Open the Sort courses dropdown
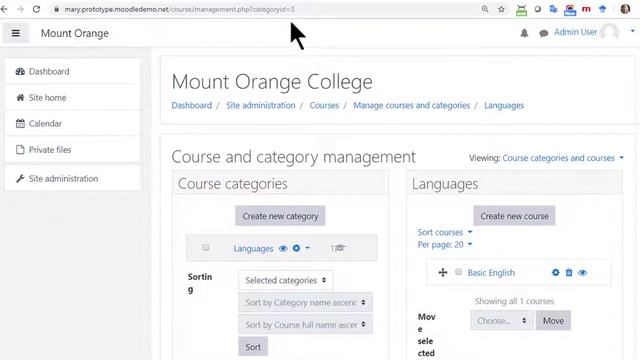 click(x=444, y=232)
